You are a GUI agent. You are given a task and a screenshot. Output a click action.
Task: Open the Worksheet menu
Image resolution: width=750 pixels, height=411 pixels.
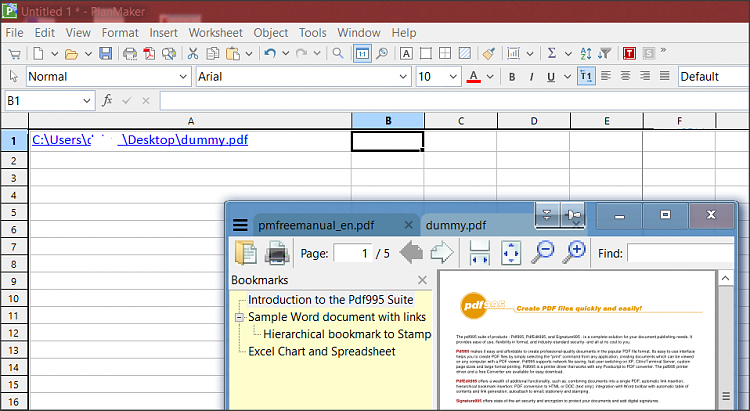point(215,32)
